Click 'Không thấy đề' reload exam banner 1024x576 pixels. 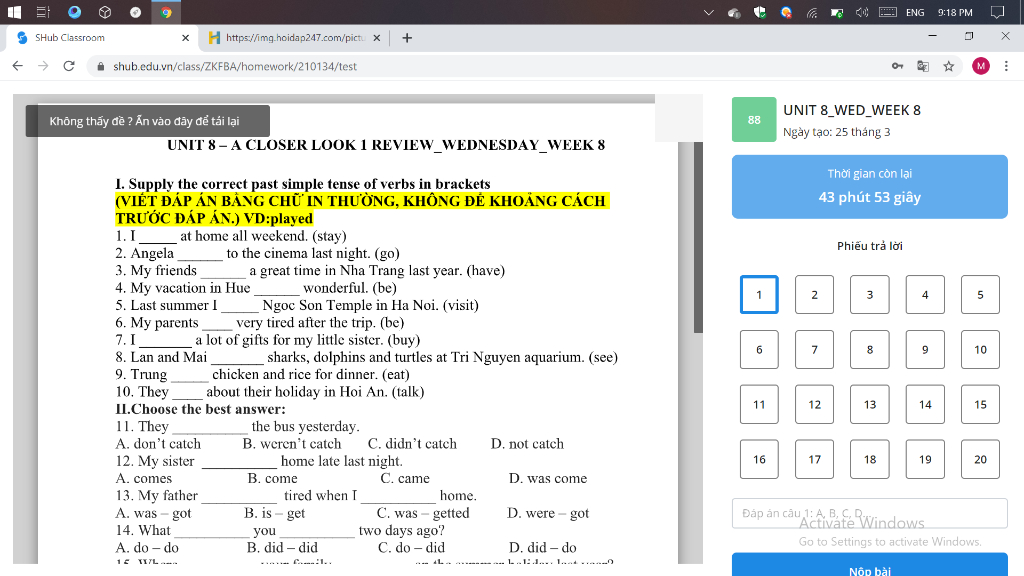point(148,121)
